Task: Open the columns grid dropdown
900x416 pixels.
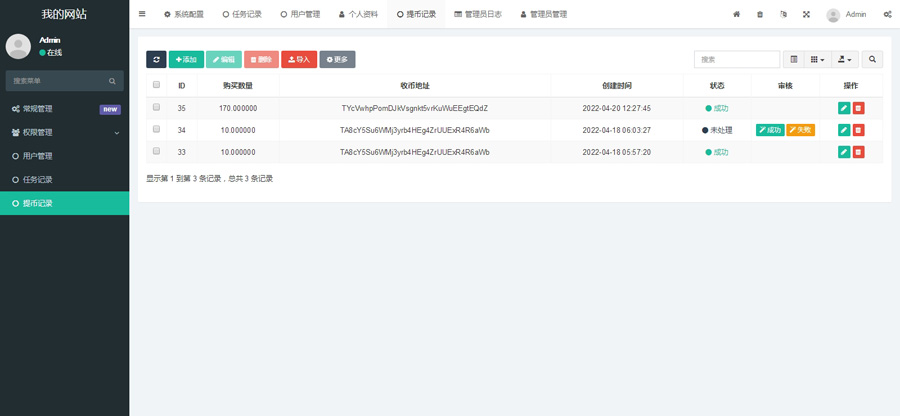Action: click(x=818, y=60)
